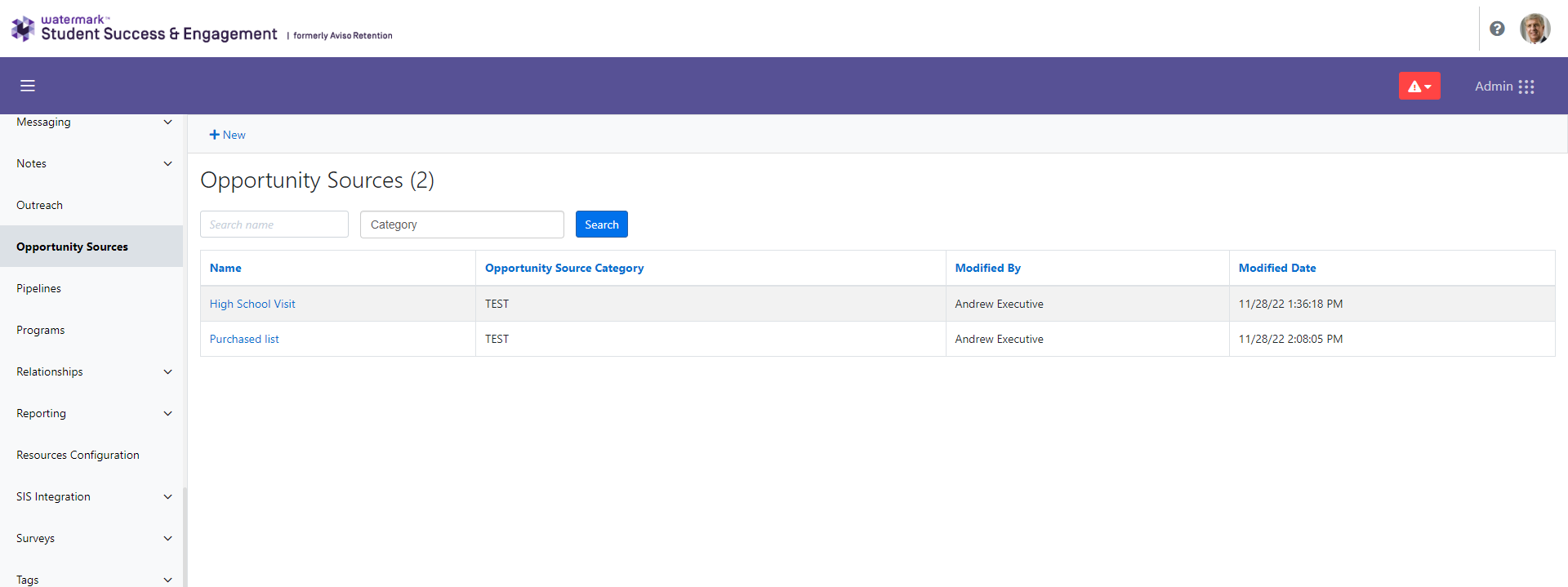1568x587 pixels.
Task: Expand the SIS Integration chevron
Action: [167, 497]
